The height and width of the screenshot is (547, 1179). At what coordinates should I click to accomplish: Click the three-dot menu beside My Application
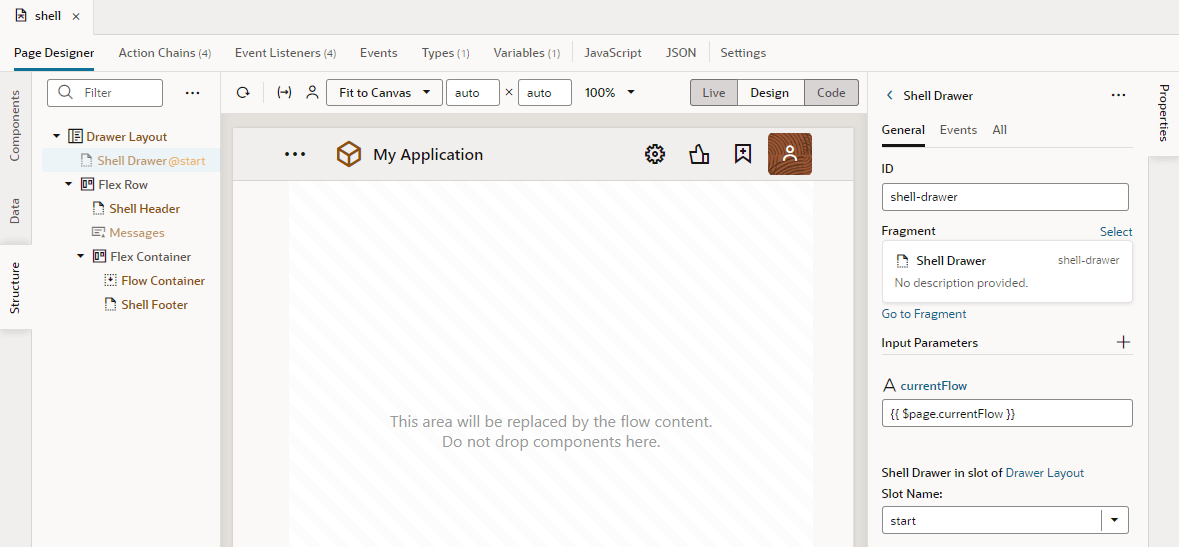point(295,154)
